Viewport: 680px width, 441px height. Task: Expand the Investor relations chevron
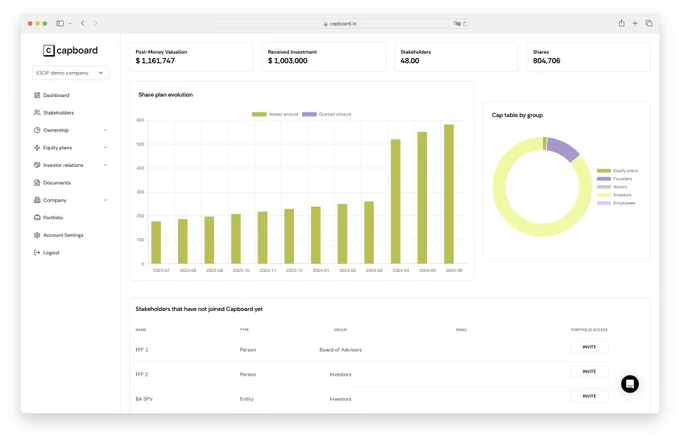click(x=105, y=165)
